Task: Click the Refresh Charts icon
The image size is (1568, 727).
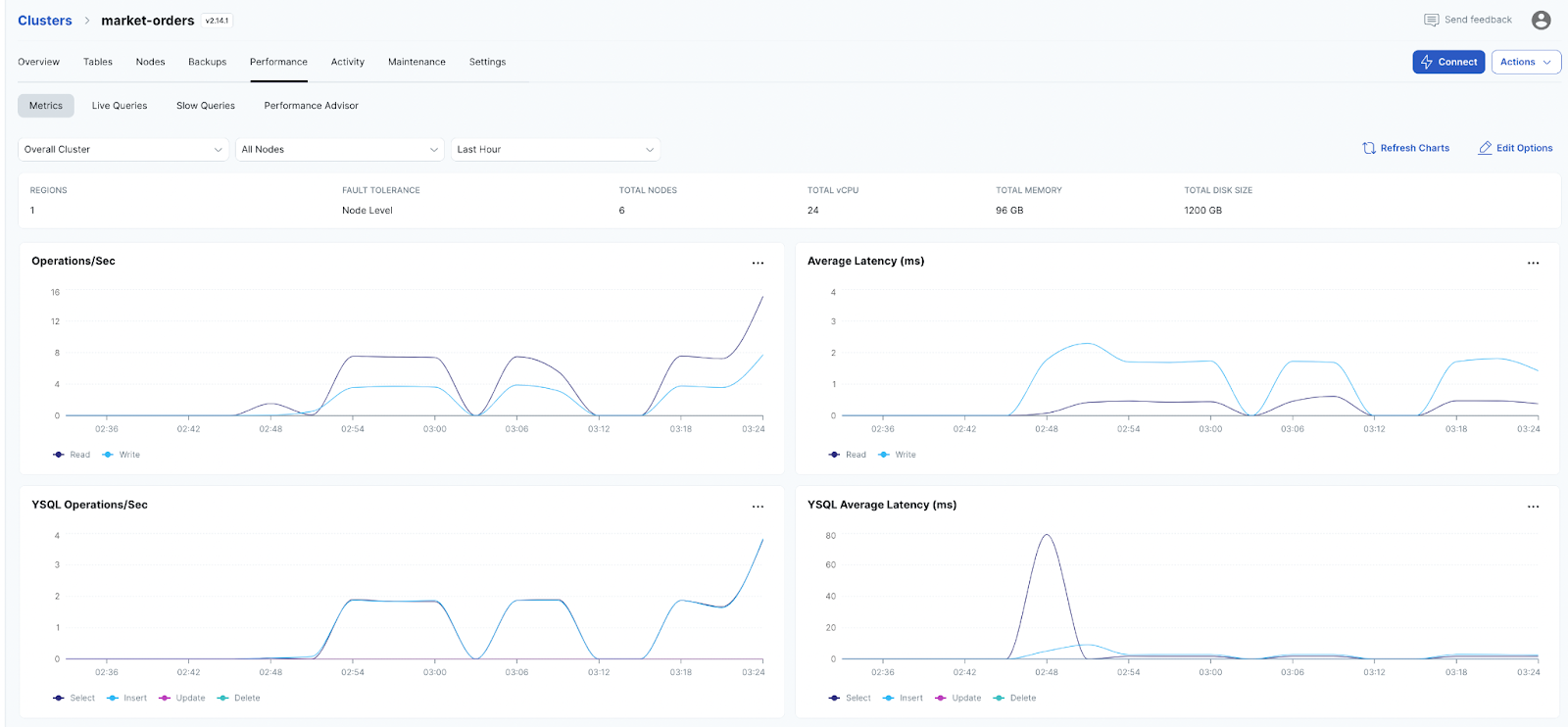Action: tap(1369, 148)
